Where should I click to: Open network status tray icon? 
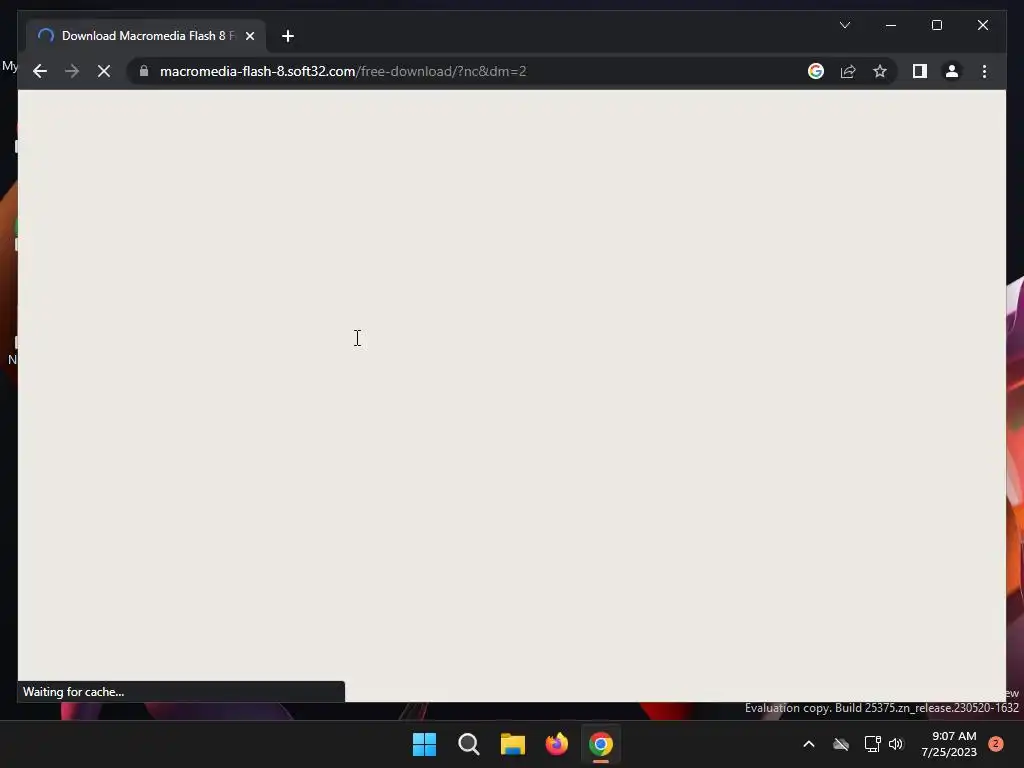[x=872, y=744]
